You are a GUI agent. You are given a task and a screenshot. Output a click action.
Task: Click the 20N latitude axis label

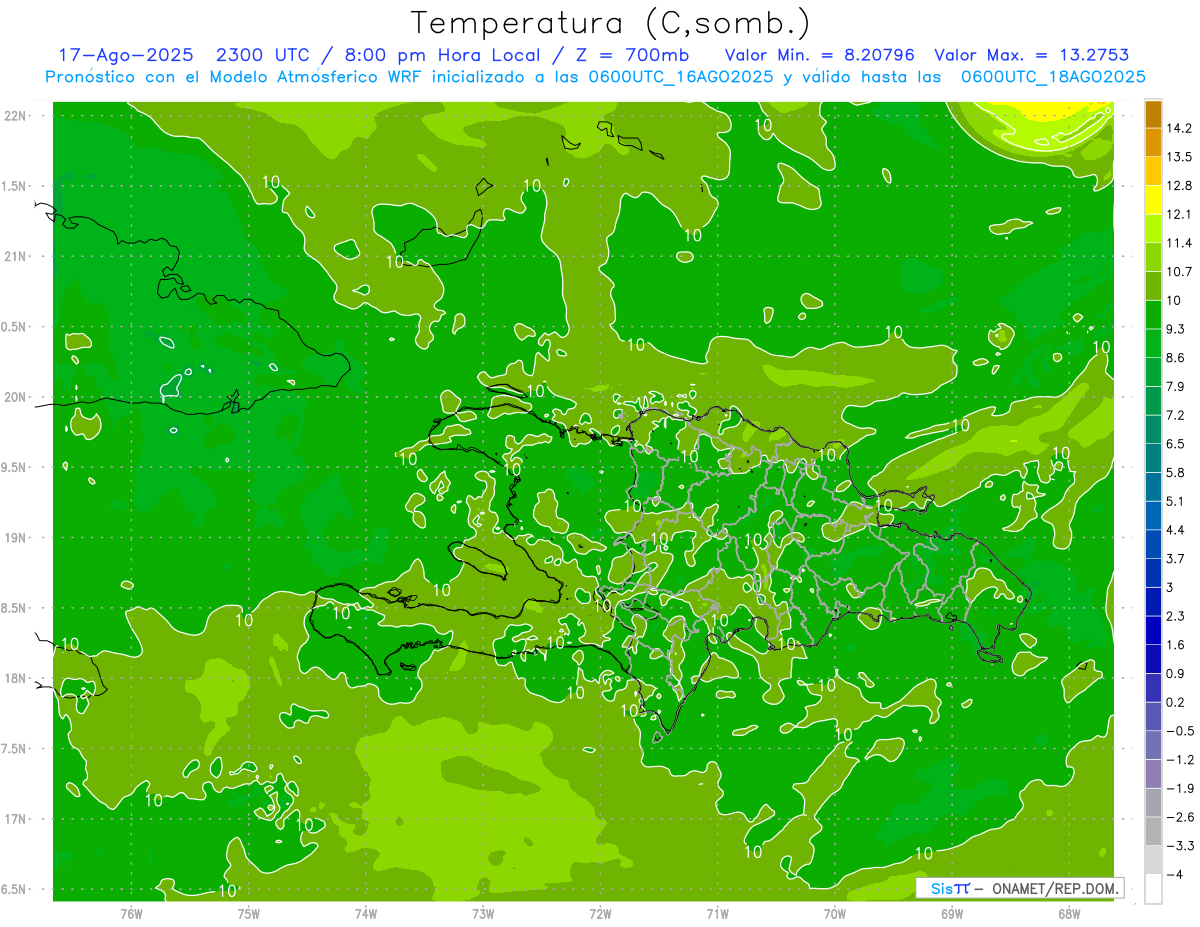coord(16,397)
